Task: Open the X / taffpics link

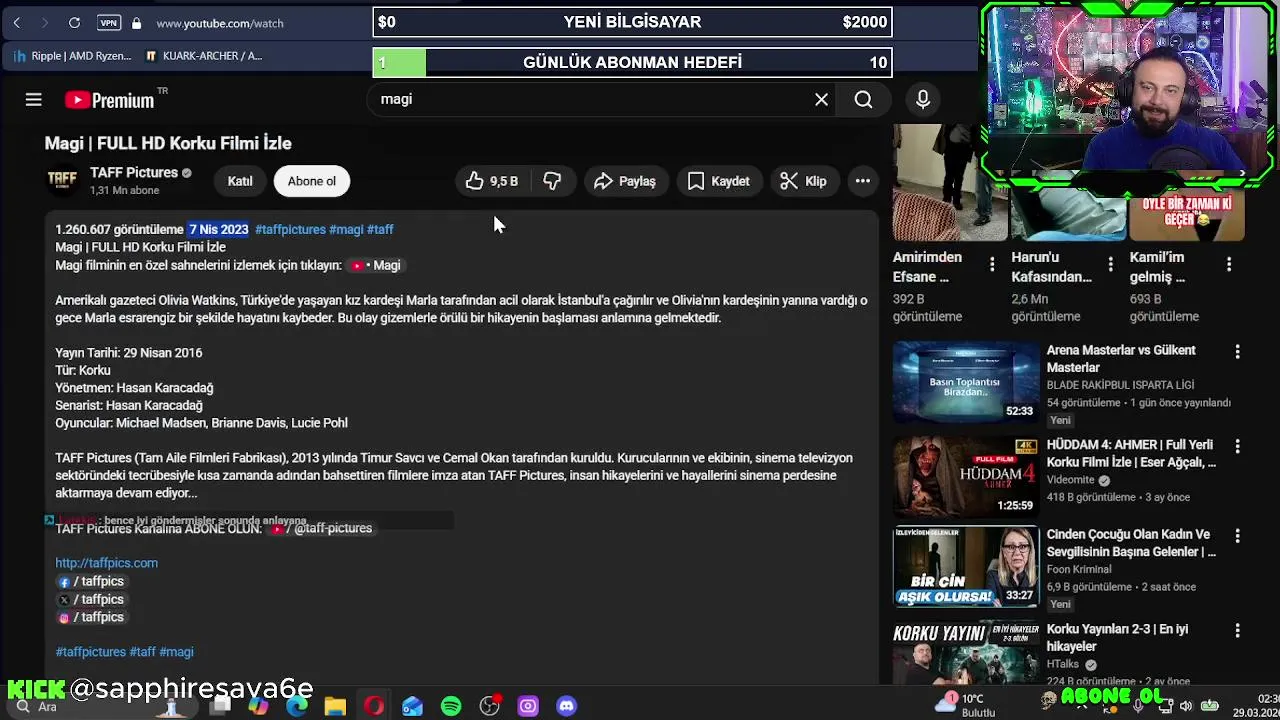Action: point(91,599)
